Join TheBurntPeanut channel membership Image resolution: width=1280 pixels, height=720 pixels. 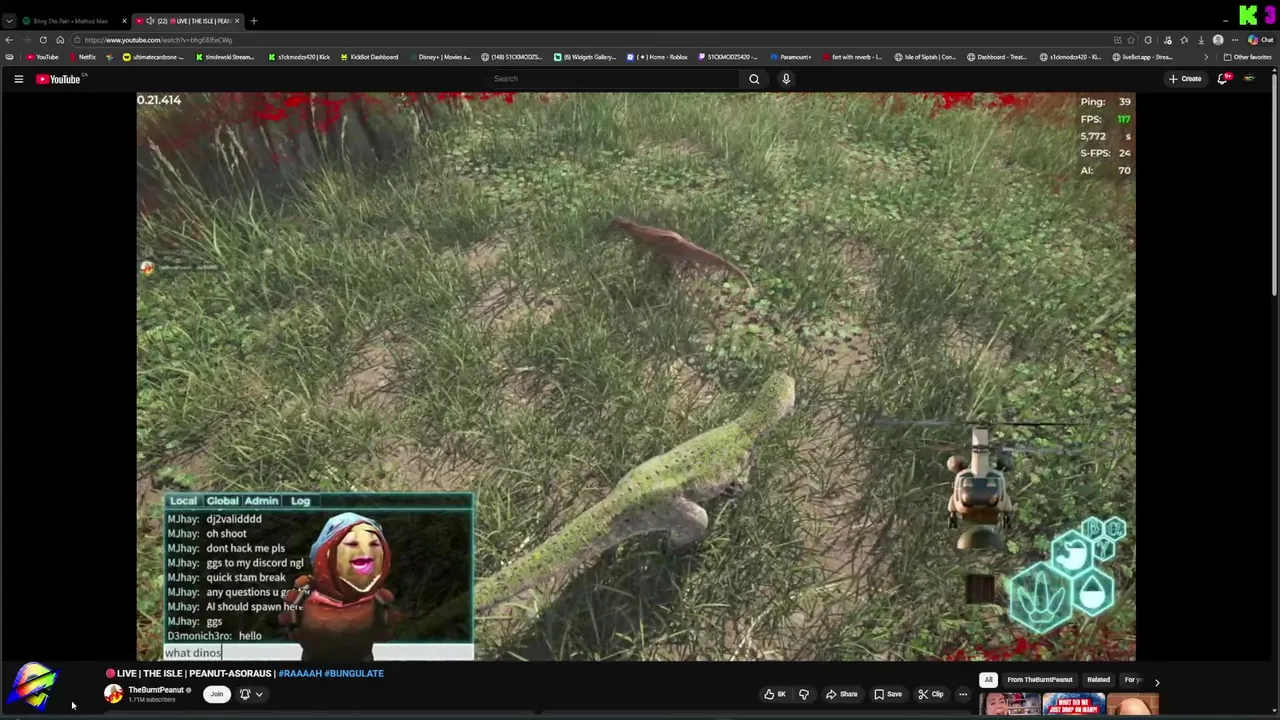tap(216, 694)
